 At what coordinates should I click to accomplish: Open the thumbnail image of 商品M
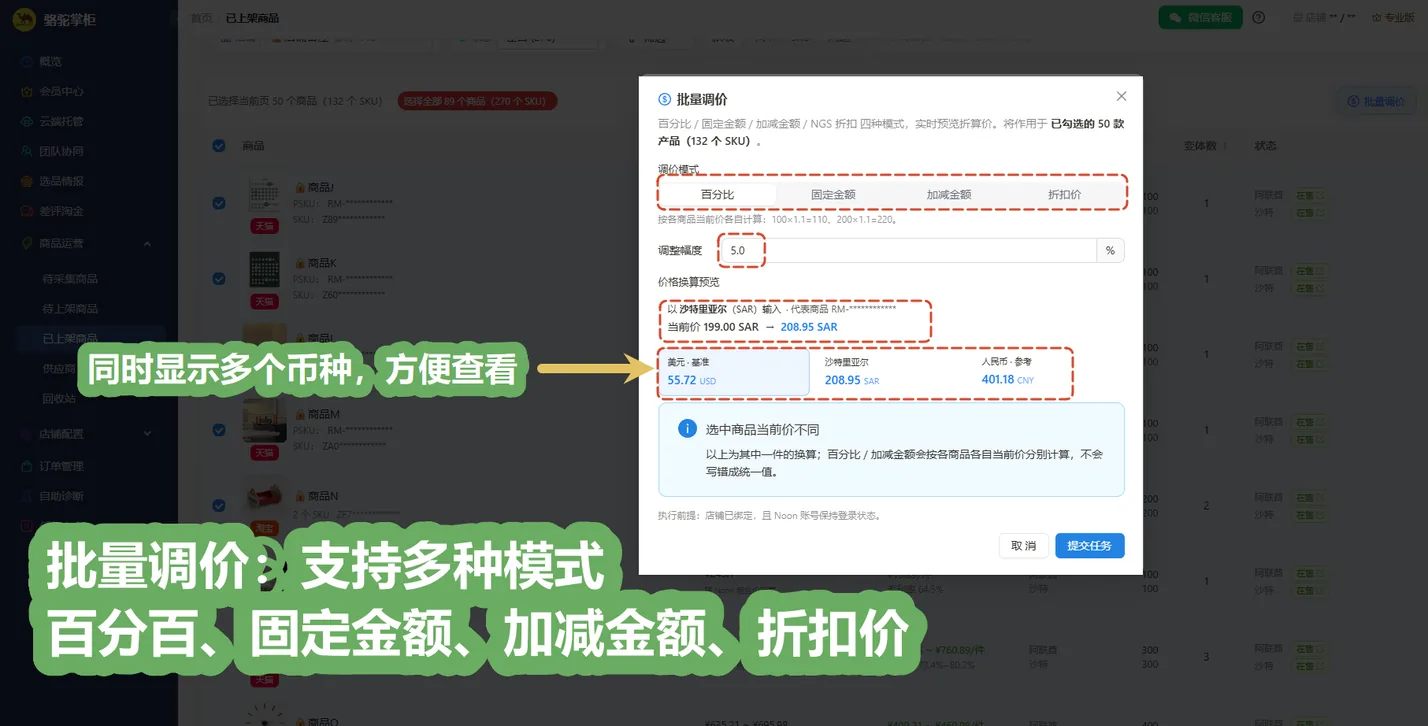[265, 421]
